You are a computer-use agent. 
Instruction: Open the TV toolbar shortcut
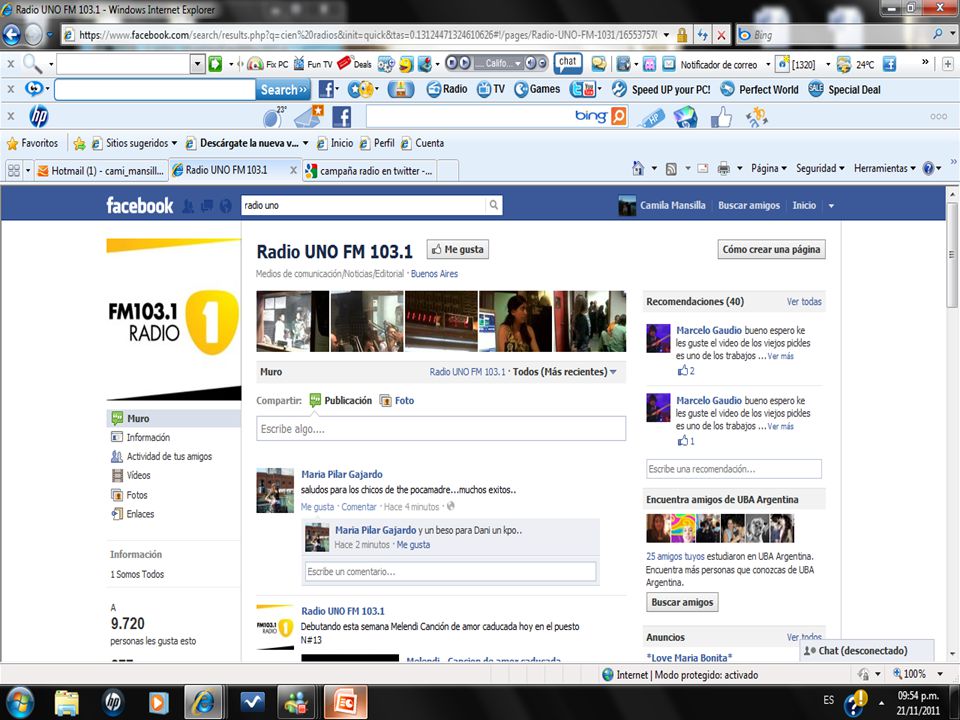[x=491, y=89]
